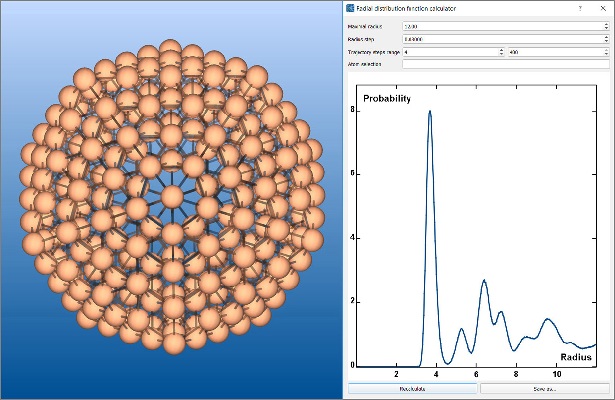615x400 pixels.
Task: Click the trajectory range start field
Action: [450, 51]
